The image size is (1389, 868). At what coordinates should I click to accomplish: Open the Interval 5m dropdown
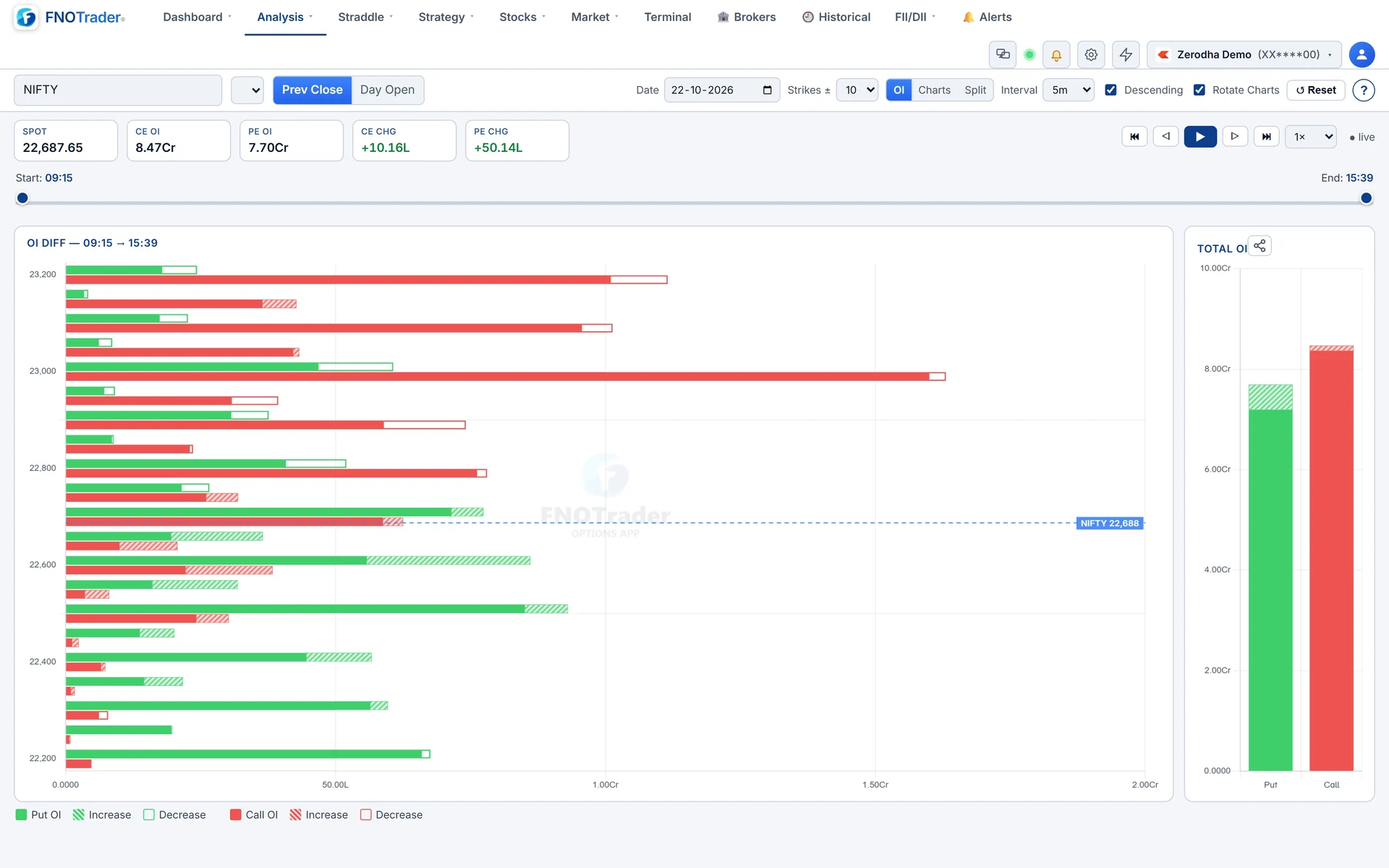click(x=1069, y=90)
